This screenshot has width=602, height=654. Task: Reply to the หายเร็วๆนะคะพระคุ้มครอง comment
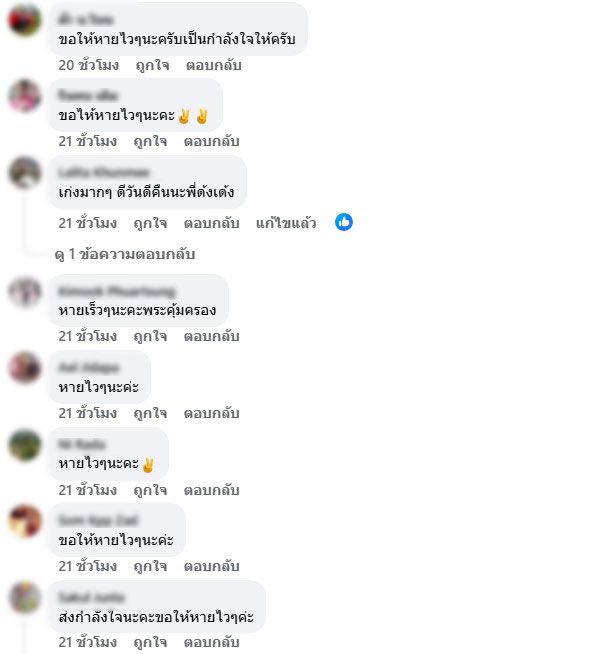click(x=212, y=336)
